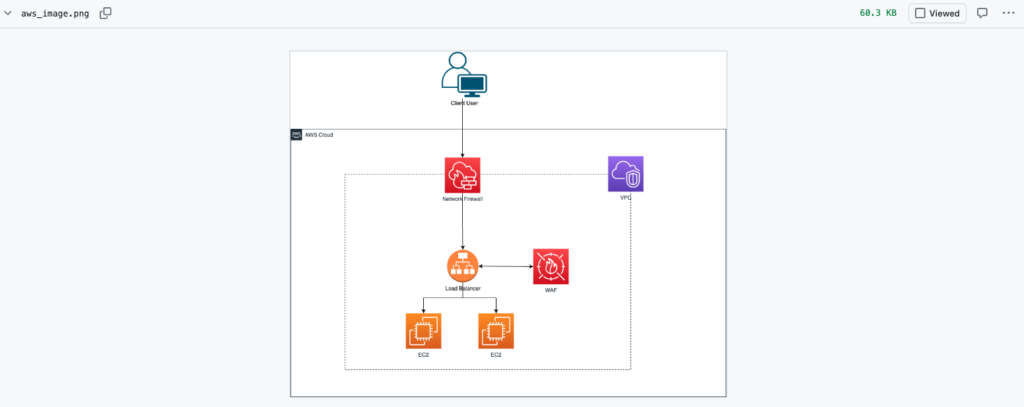The width and height of the screenshot is (1024, 407).
Task: Click the Network Firewall text label
Action: point(462,200)
